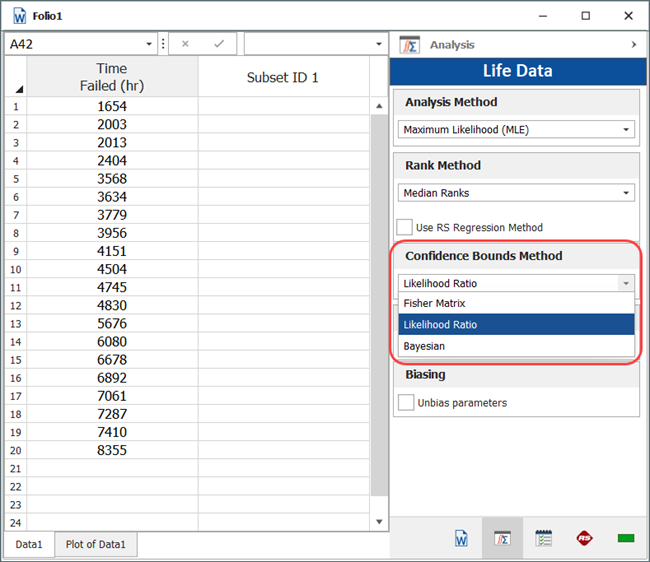Open the Rank Method dropdown
The width and height of the screenshot is (650, 562).
point(516,193)
